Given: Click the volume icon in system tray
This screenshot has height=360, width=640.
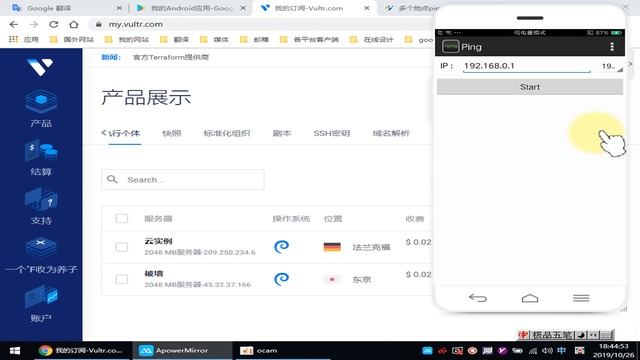Looking at the screenshot, I should tap(547, 351).
